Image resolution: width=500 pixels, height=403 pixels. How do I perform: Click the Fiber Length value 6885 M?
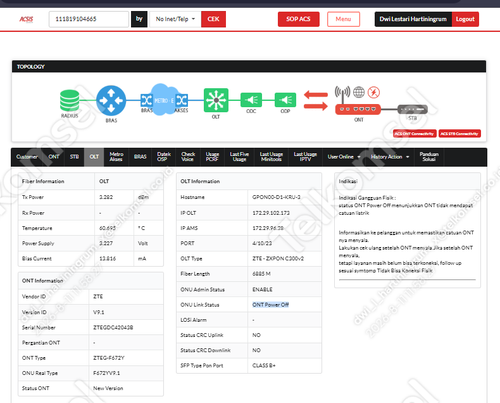tap(261, 274)
